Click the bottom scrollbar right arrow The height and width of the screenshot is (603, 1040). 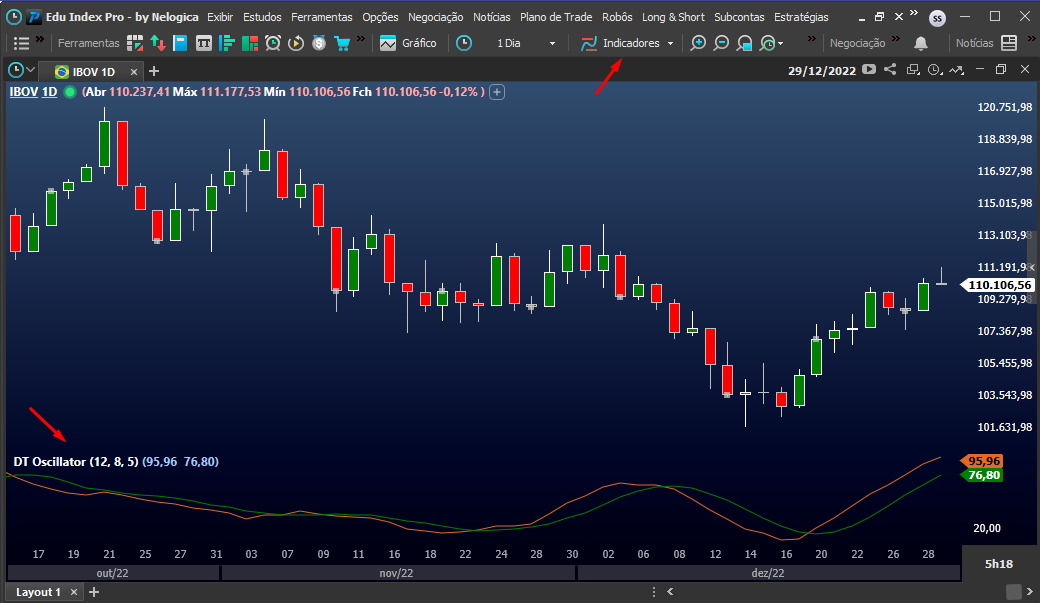(1030, 591)
